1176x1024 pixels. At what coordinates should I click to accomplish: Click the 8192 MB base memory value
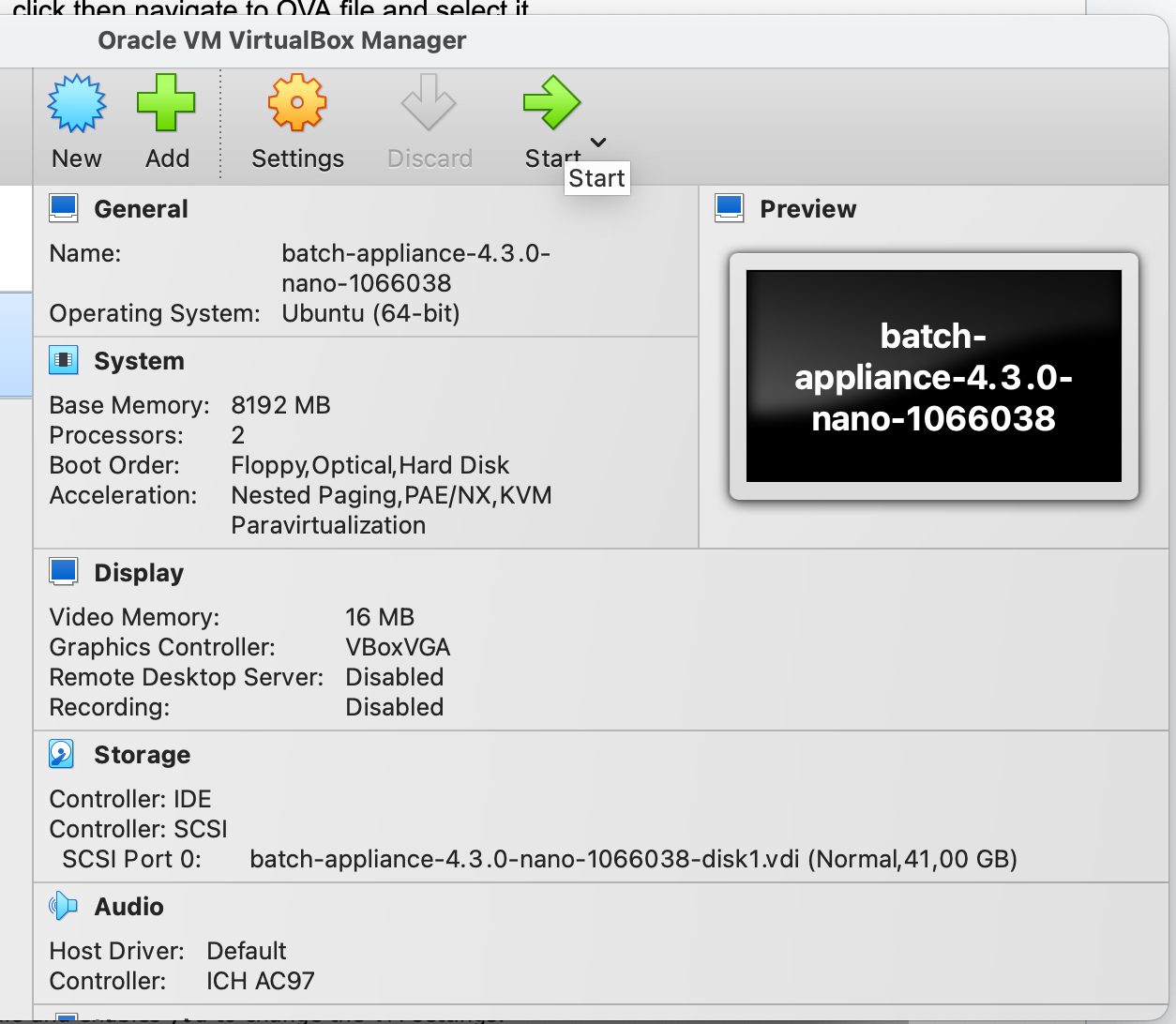coord(281,405)
